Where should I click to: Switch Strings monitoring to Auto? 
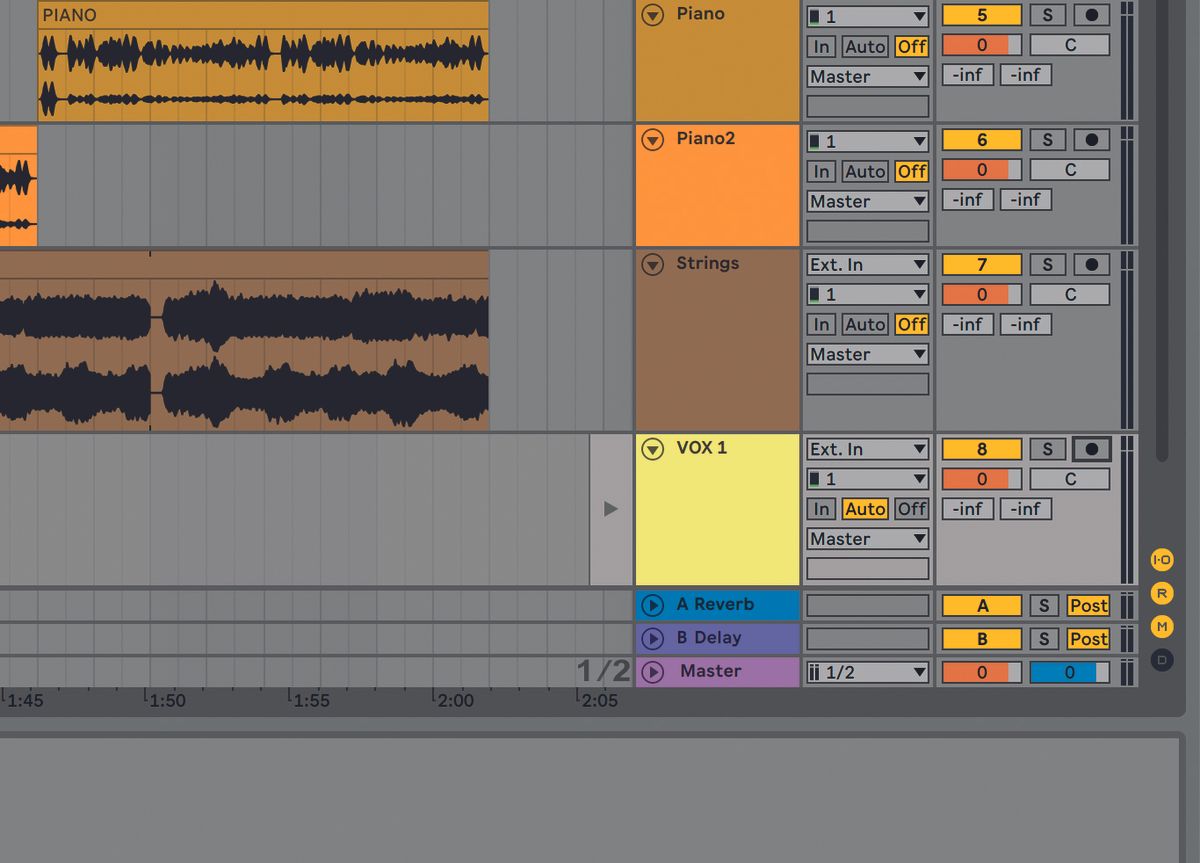click(864, 324)
